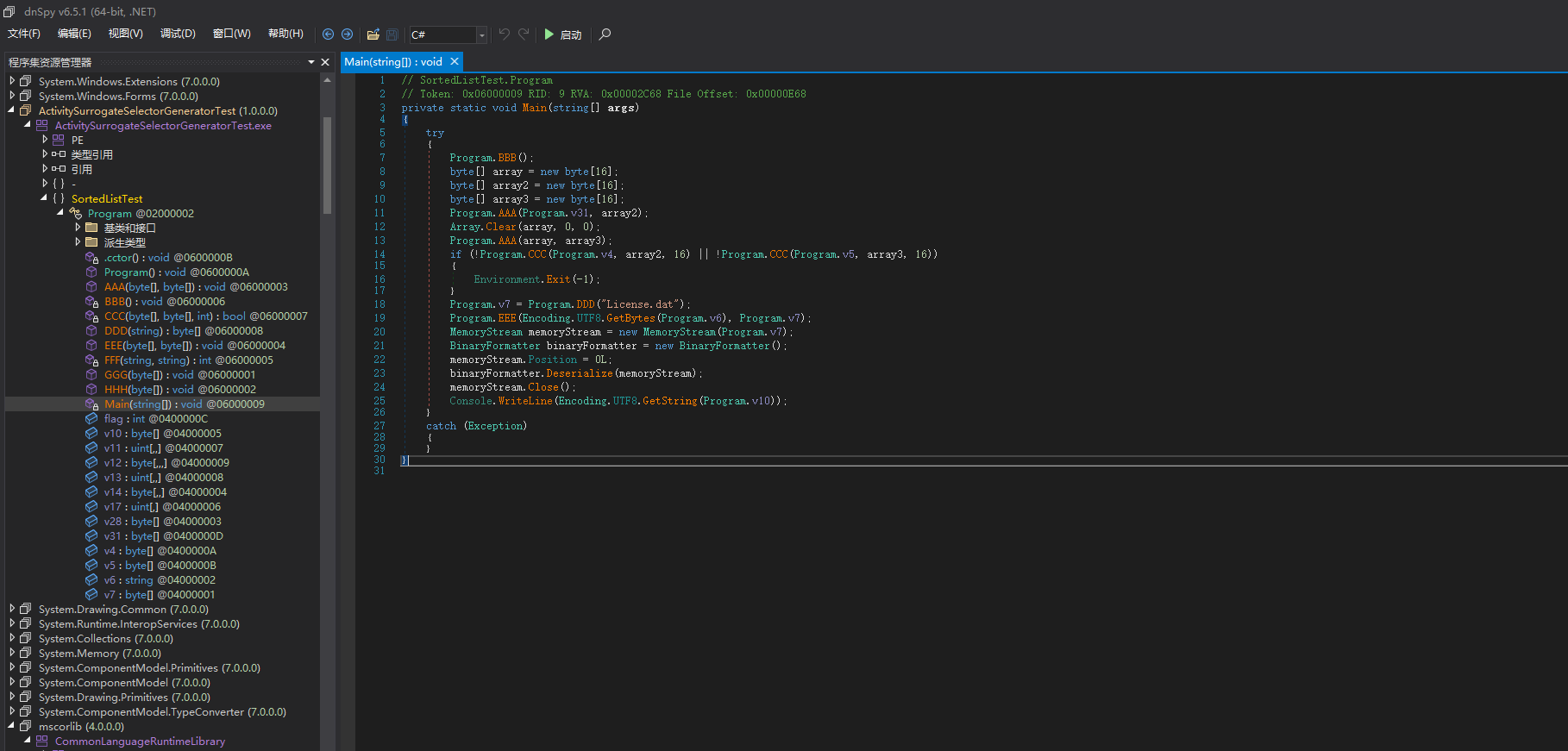Click Deserialize method reference in code
Screen dimensions: 1568x751
pos(579,373)
